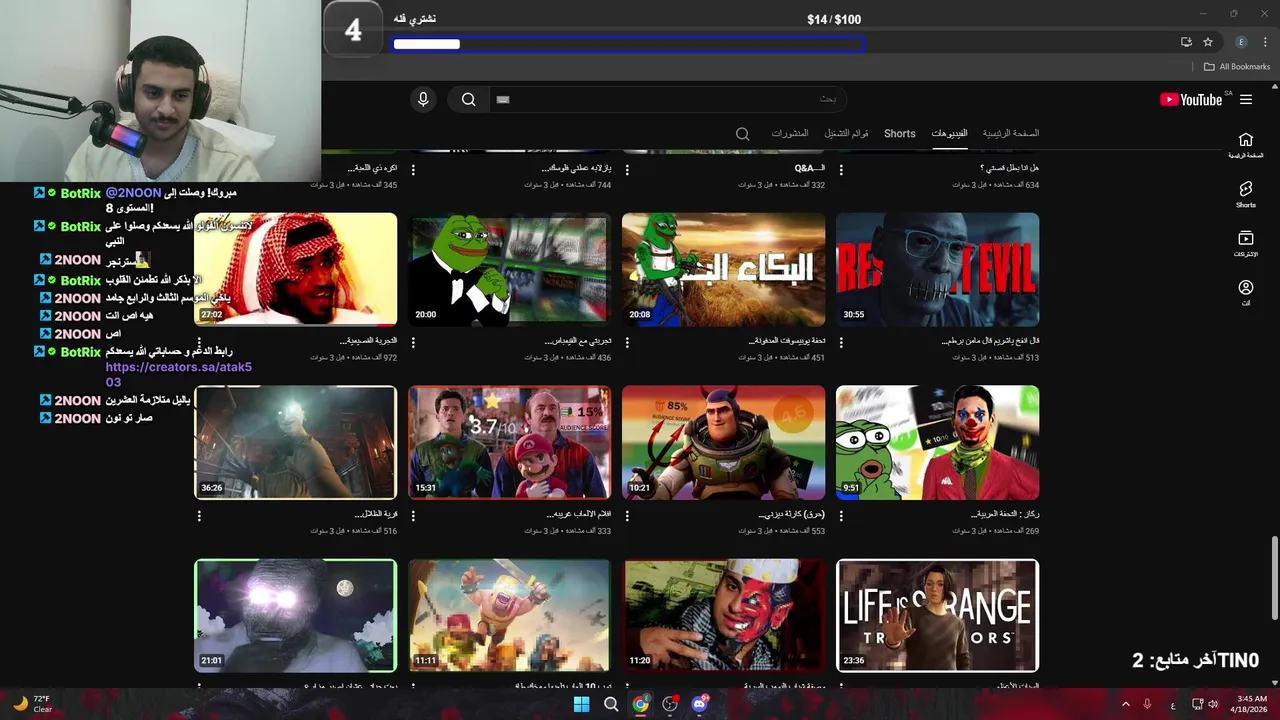Switch input language via ع indicator
The width and height of the screenshot is (1280, 720).
[x=1173, y=705]
